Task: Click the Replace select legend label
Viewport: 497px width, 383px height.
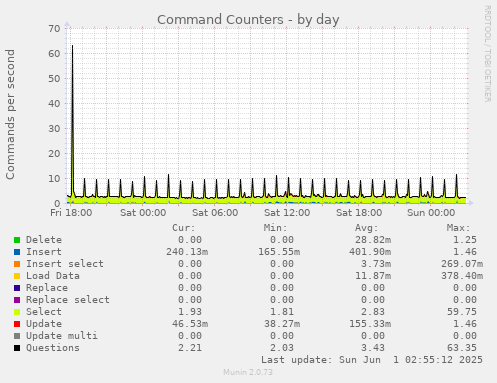Action: (68, 300)
